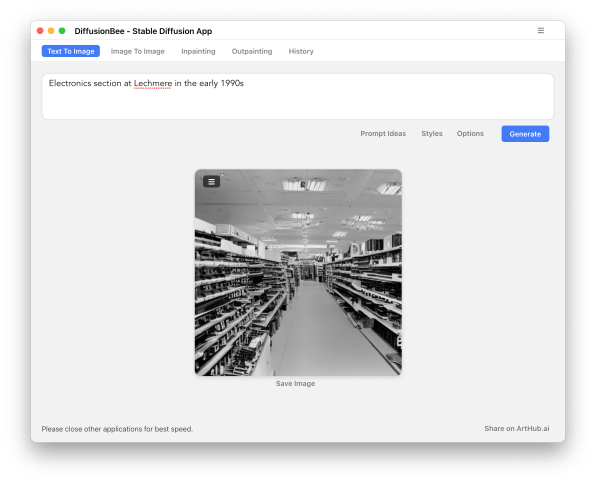Switch to Inpainting tab
This screenshot has height=483, width=596.
[198, 51]
